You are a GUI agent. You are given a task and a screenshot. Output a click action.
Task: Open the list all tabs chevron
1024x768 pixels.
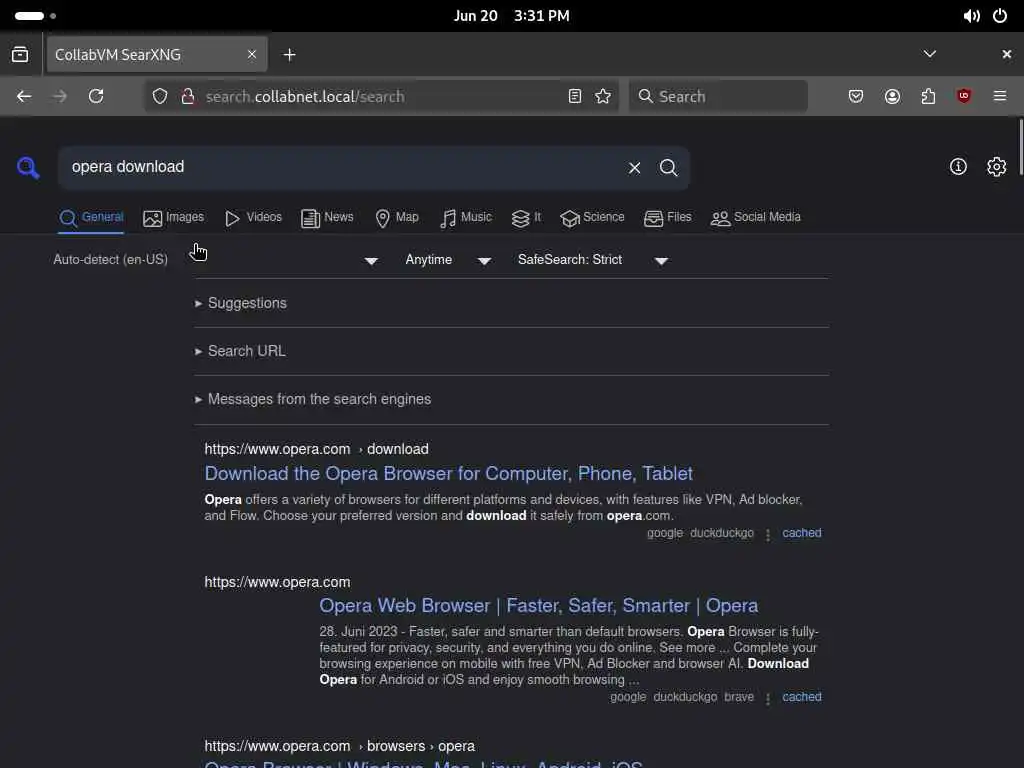click(930, 54)
